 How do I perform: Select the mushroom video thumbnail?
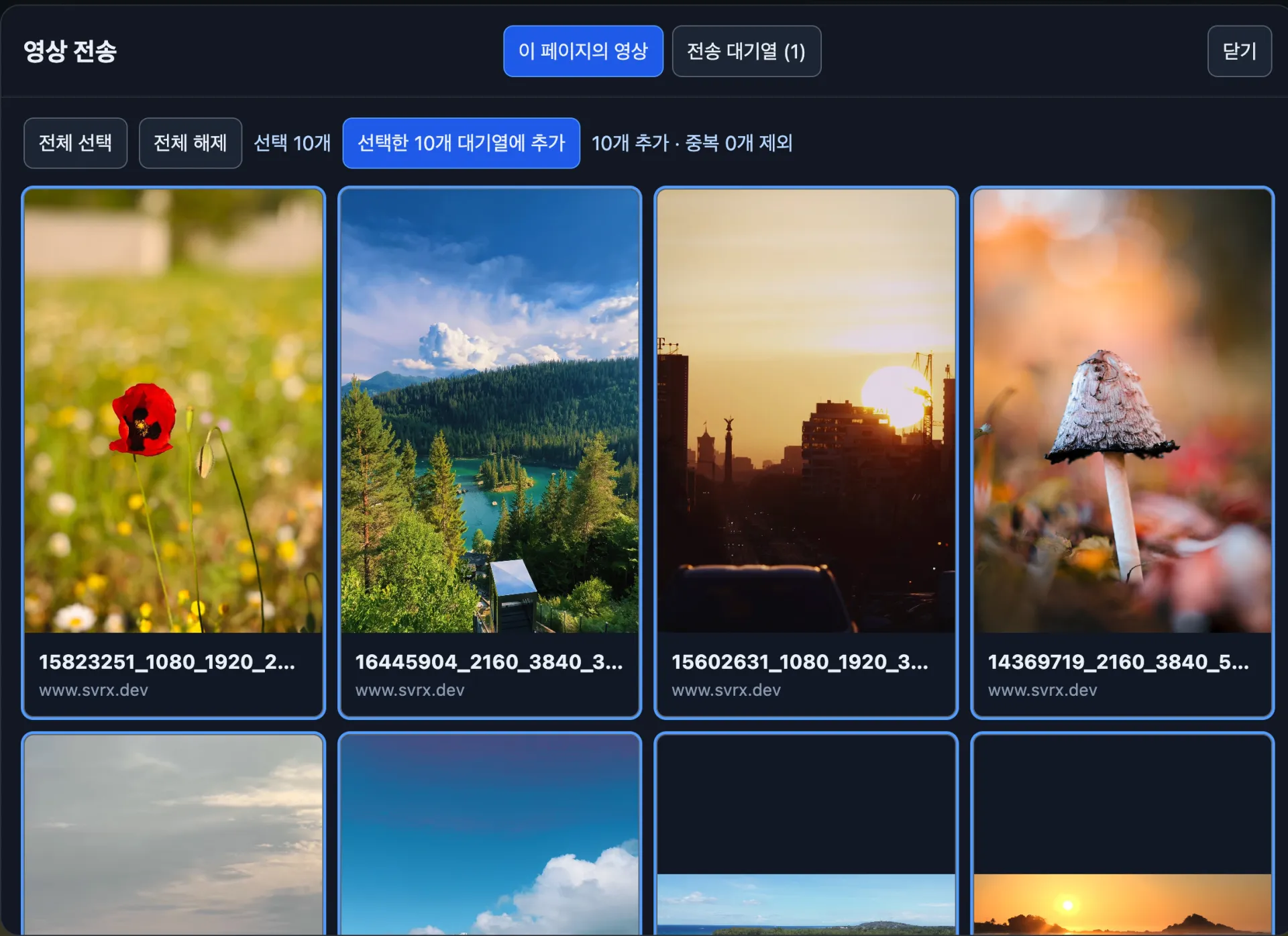pyautogui.click(x=1122, y=411)
